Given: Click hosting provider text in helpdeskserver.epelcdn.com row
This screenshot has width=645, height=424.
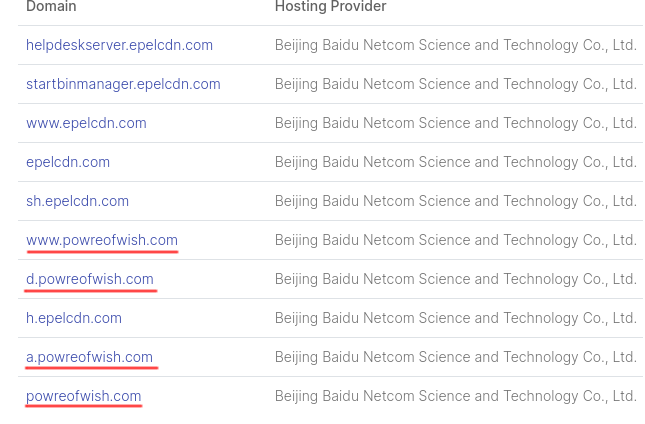Looking at the screenshot, I should (455, 45).
